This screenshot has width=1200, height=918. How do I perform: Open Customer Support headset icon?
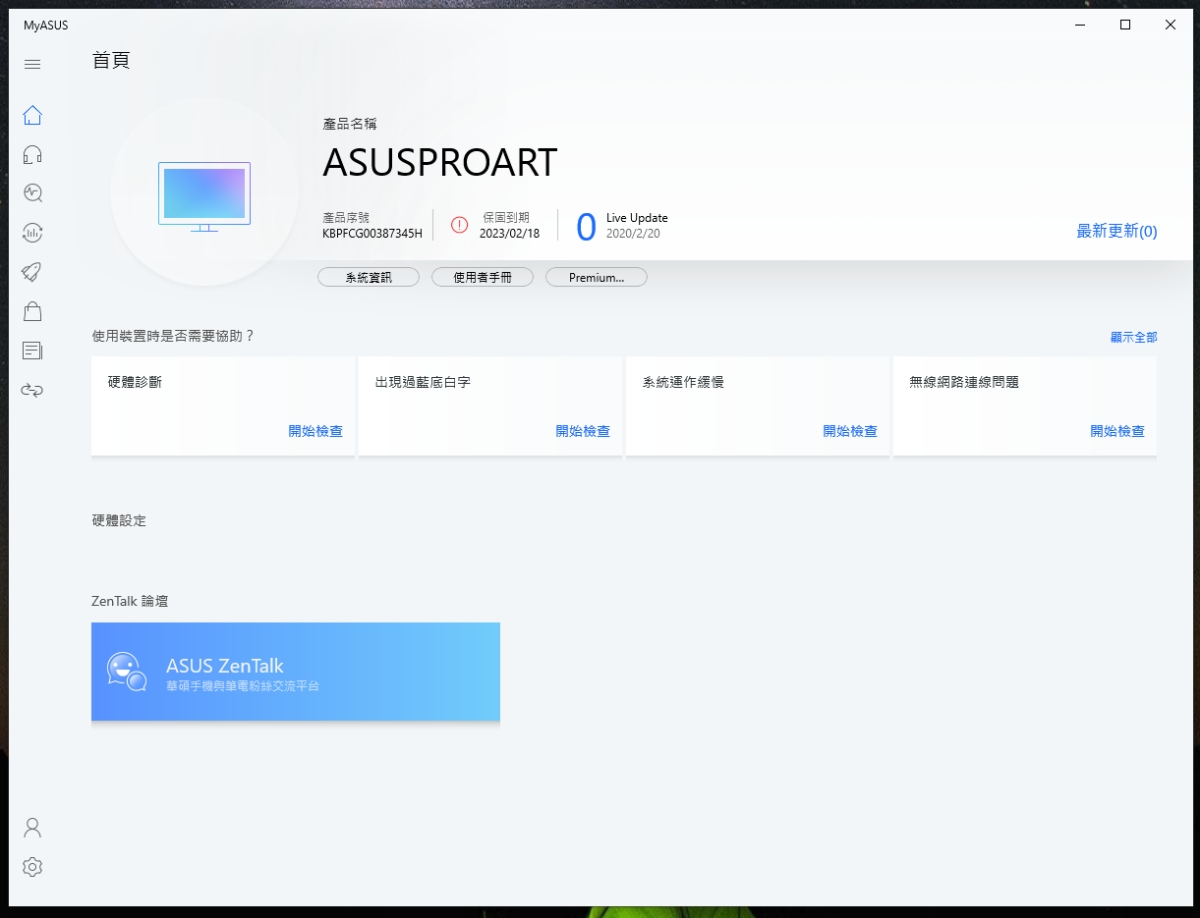(32, 154)
